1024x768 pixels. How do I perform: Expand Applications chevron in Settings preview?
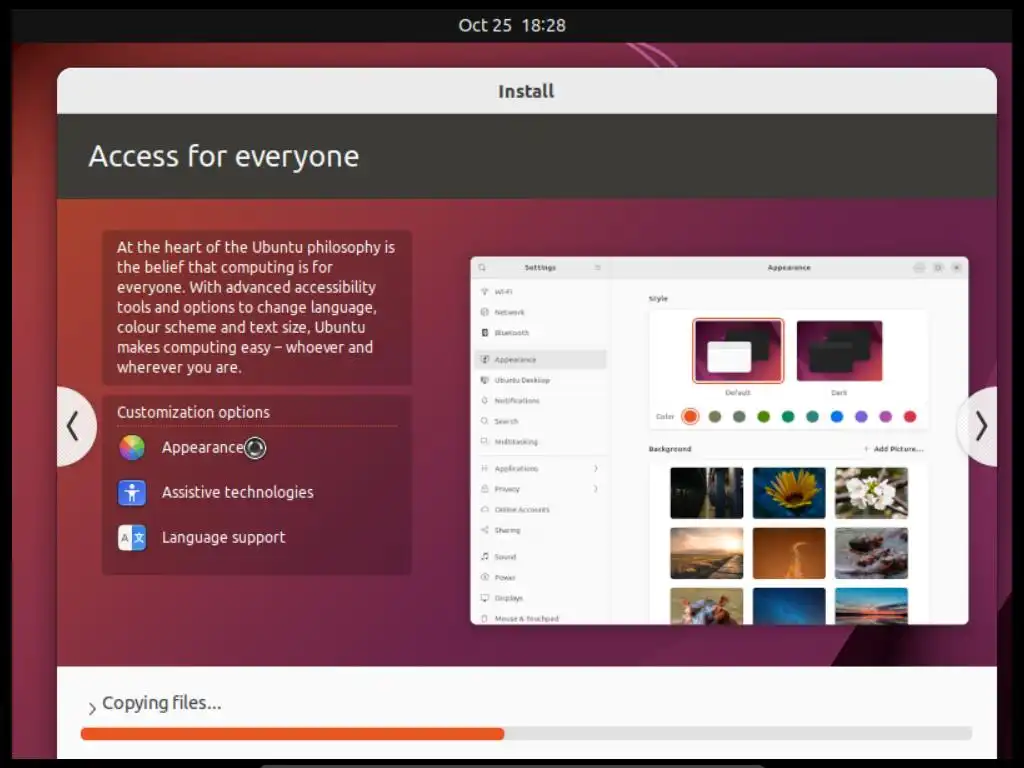tap(596, 468)
